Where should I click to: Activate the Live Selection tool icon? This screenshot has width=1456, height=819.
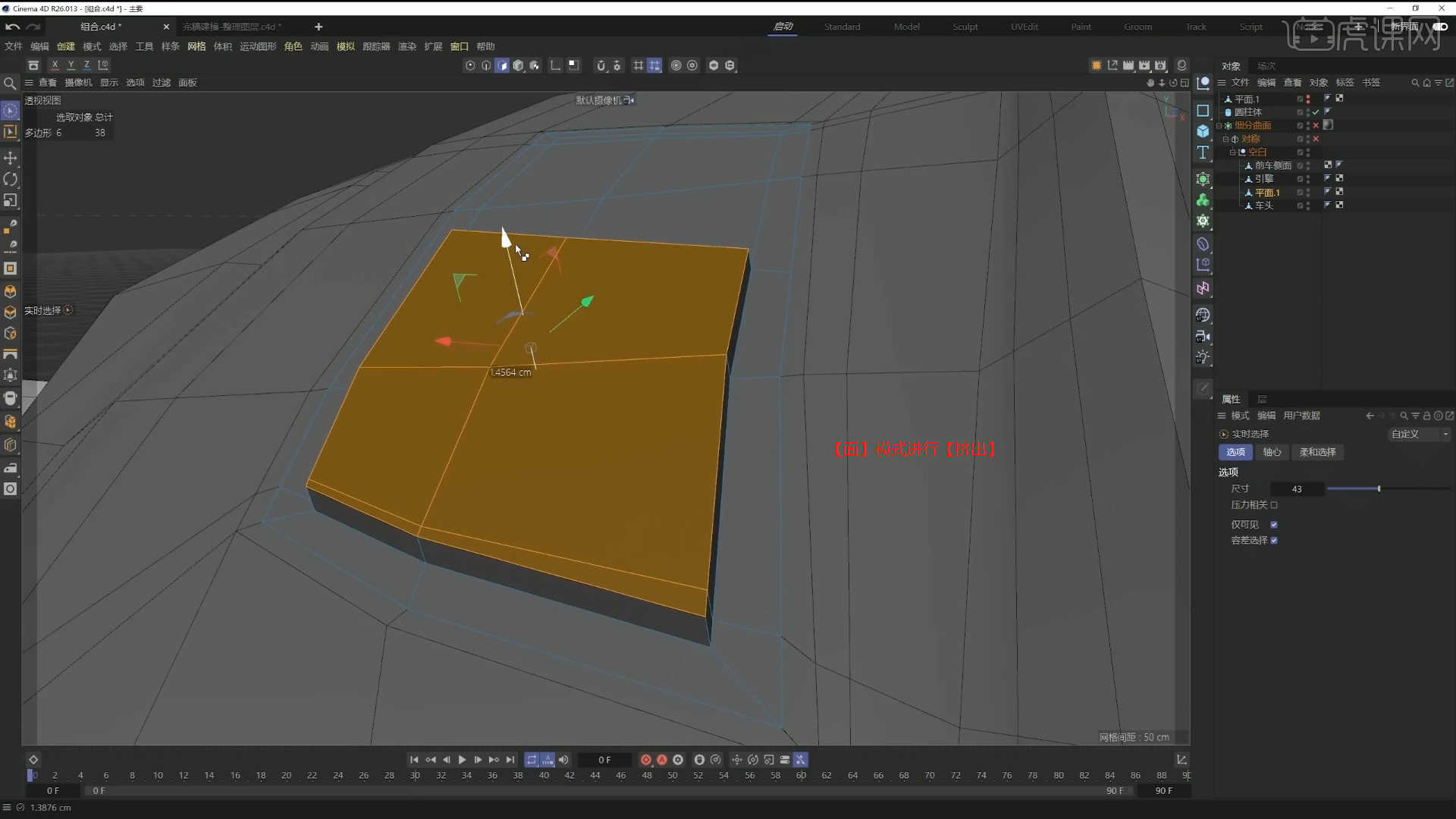(x=11, y=111)
